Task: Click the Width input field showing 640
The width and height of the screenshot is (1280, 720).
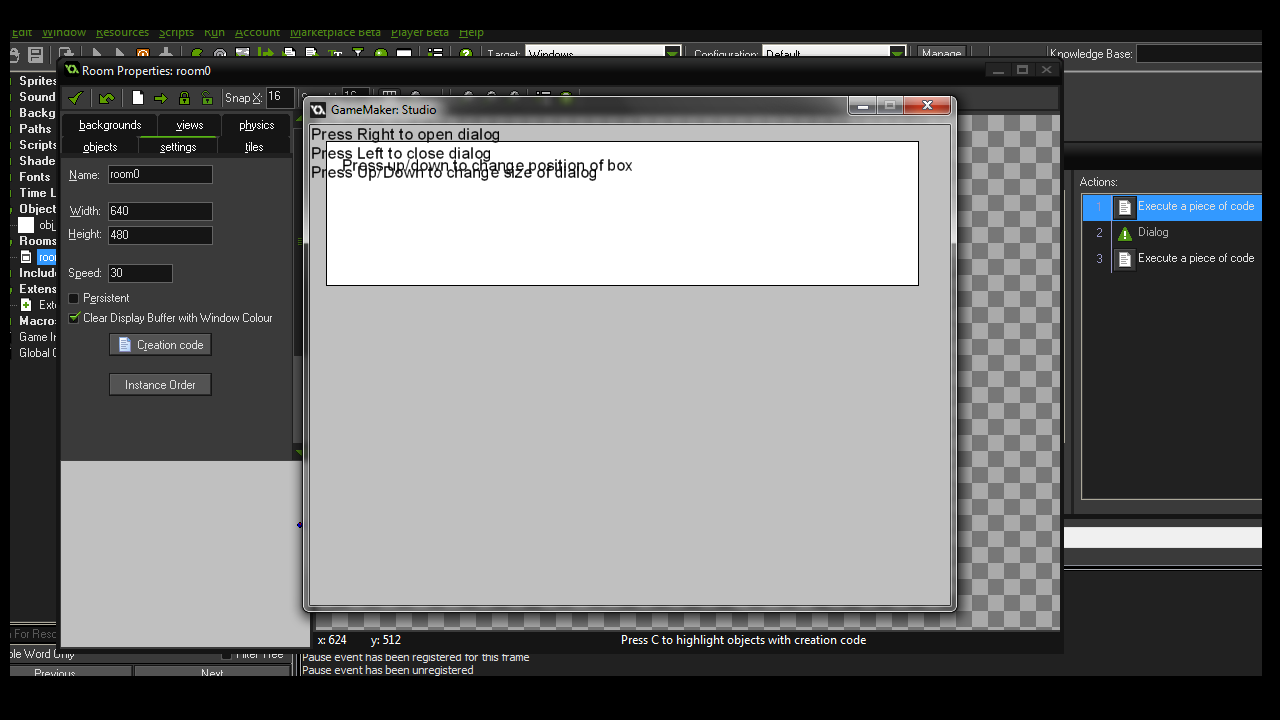Action: pyautogui.click(x=159, y=211)
